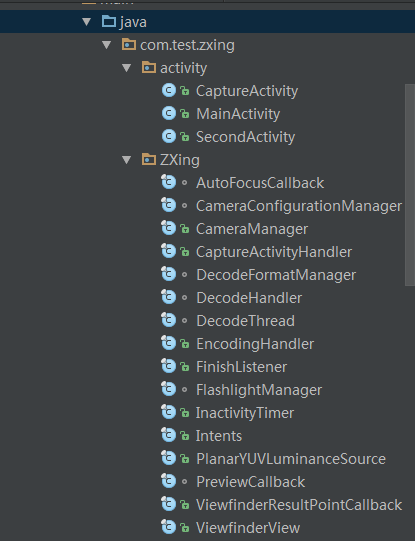This screenshot has width=415, height=541.
Task: Select the EncodingHandler class
Action: (x=255, y=344)
